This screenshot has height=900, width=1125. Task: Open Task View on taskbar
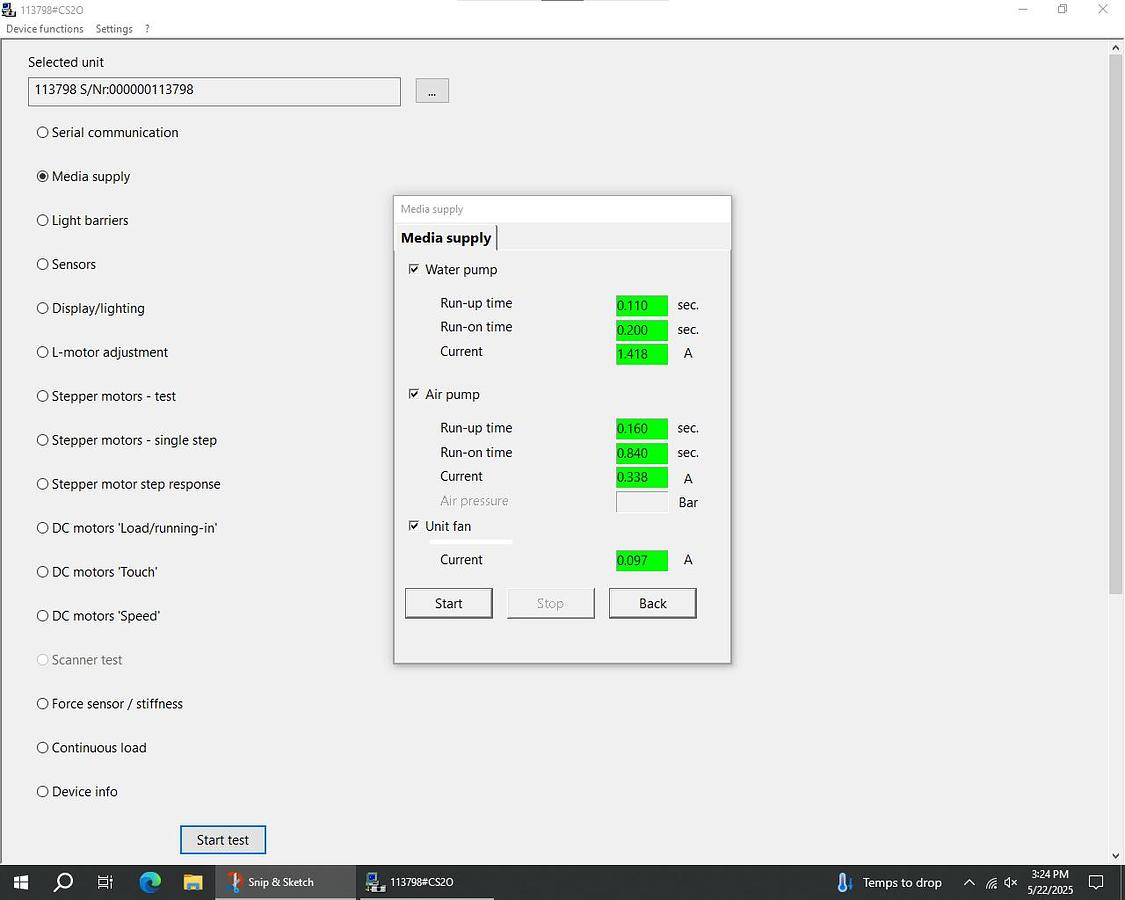pyautogui.click(x=105, y=882)
